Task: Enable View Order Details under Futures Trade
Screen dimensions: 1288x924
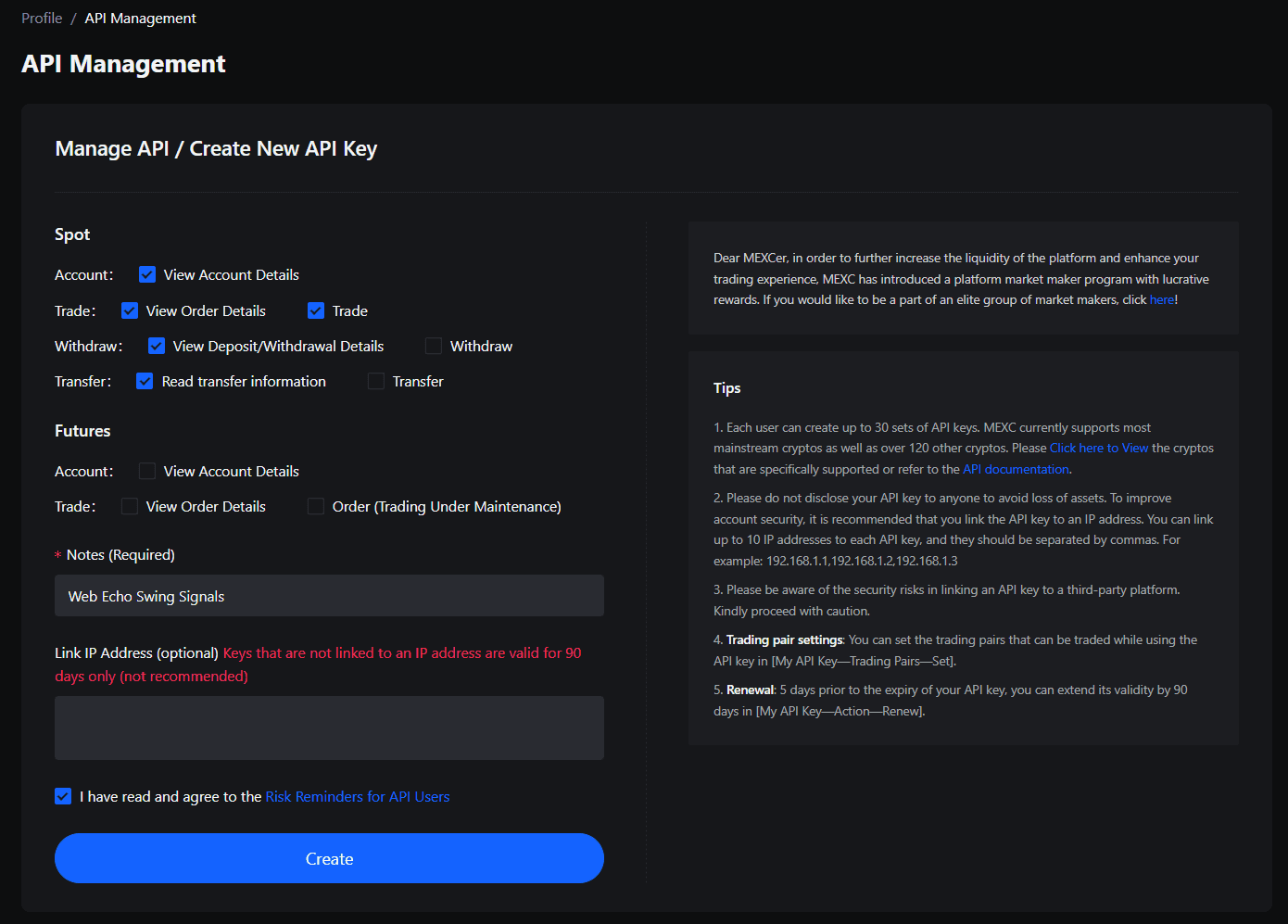Action: click(x=129, y=505)
